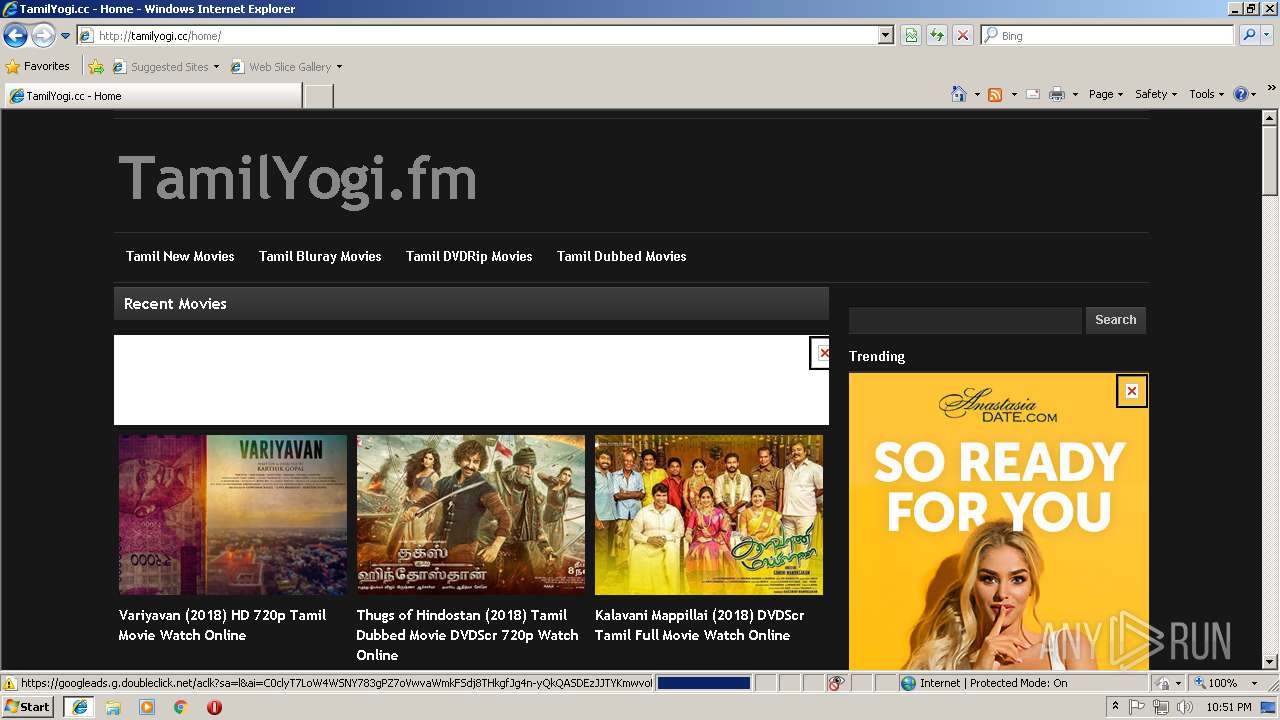
Task: Open the Variyavan movie poster thumbnail
Action: click(233, 515)
